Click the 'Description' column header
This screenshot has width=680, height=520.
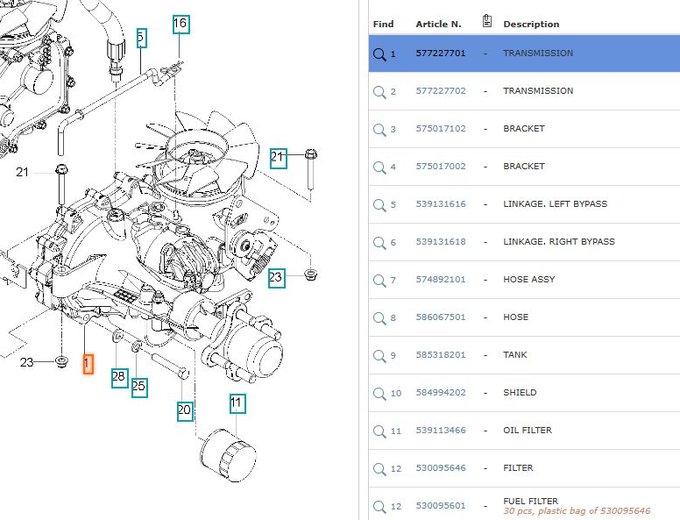click(531, 24)
